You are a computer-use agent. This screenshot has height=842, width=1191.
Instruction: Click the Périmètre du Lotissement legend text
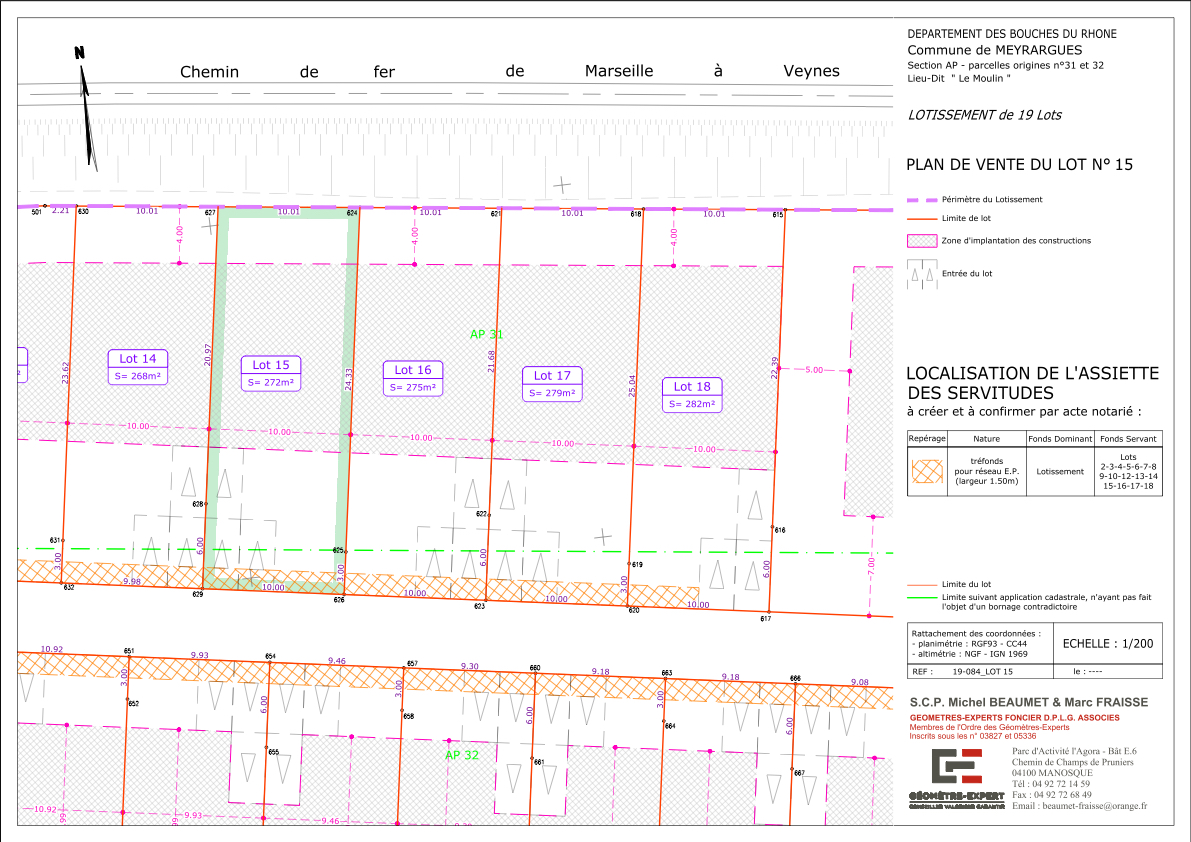click(992, 200)
